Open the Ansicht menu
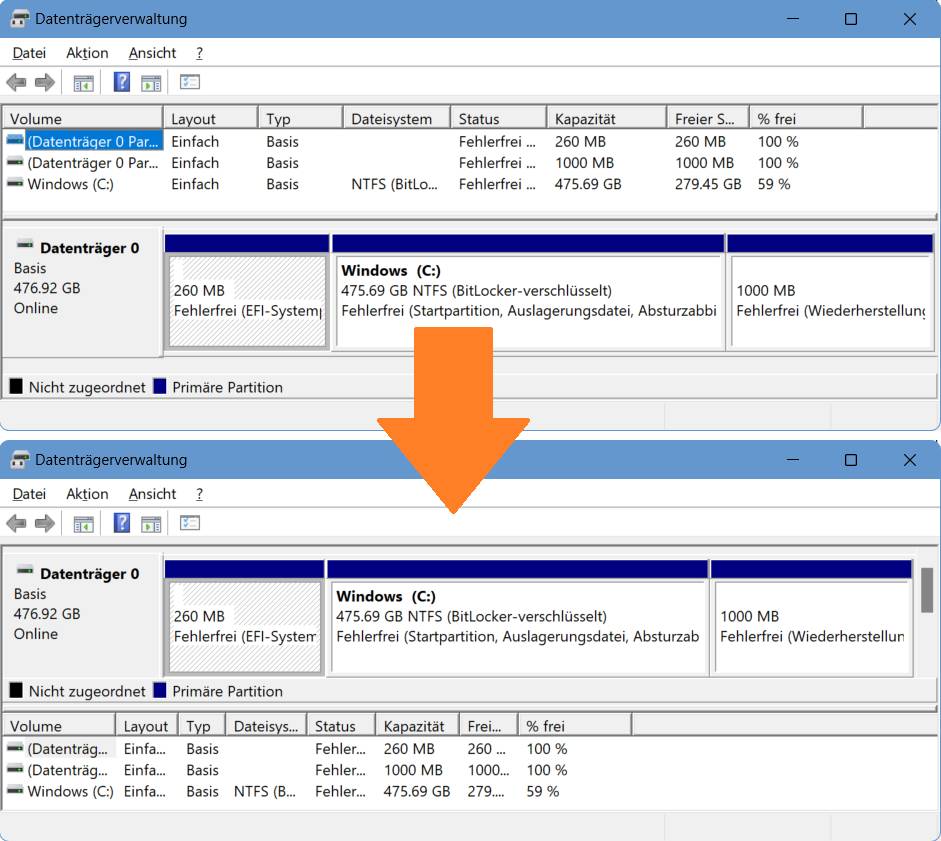Screen dimensions: 941x841 pyautogui.click(x=152, y=52)
